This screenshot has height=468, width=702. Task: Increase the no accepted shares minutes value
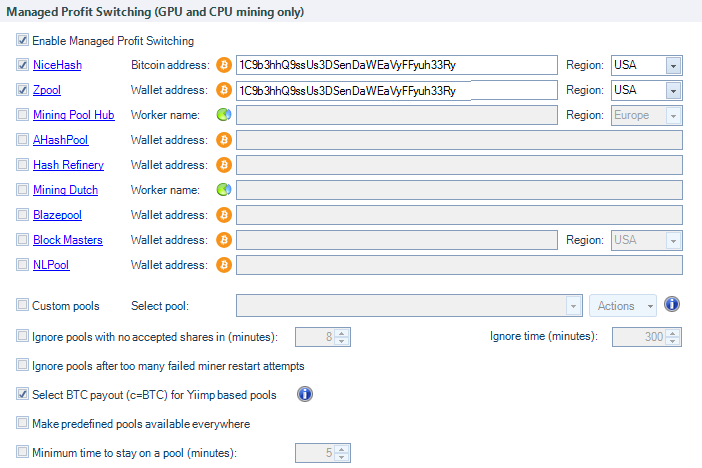[x=342, y=333]
